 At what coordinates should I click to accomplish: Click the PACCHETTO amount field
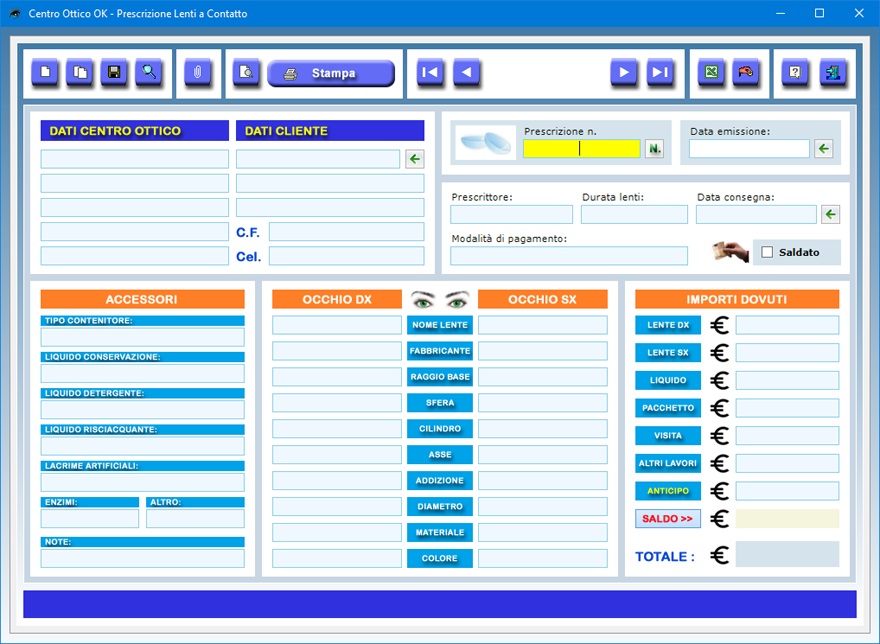[x=787, y=408]
